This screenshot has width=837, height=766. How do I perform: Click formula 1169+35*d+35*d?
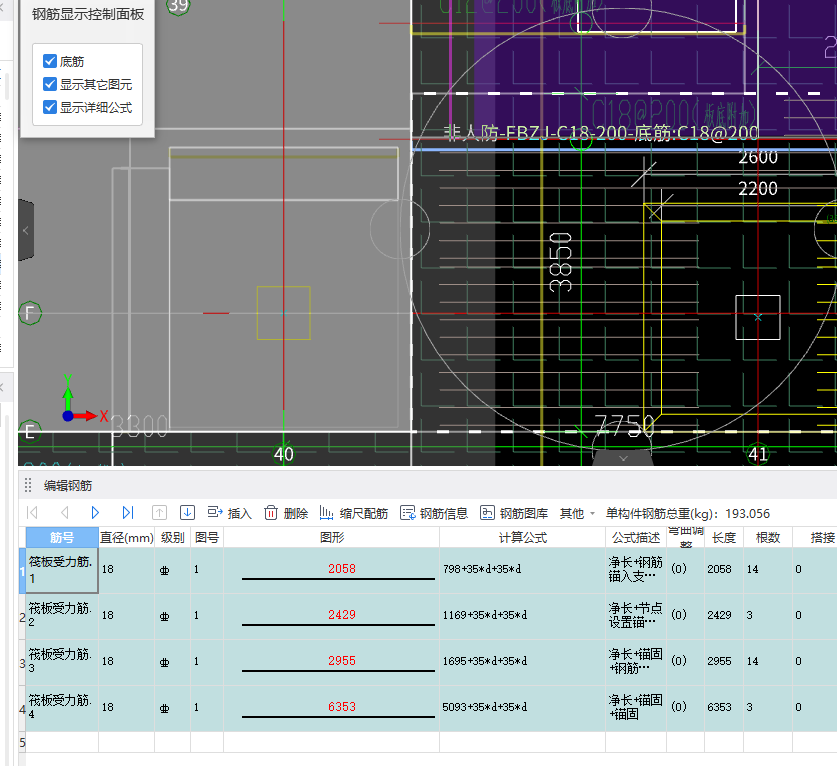click(485, 615)
